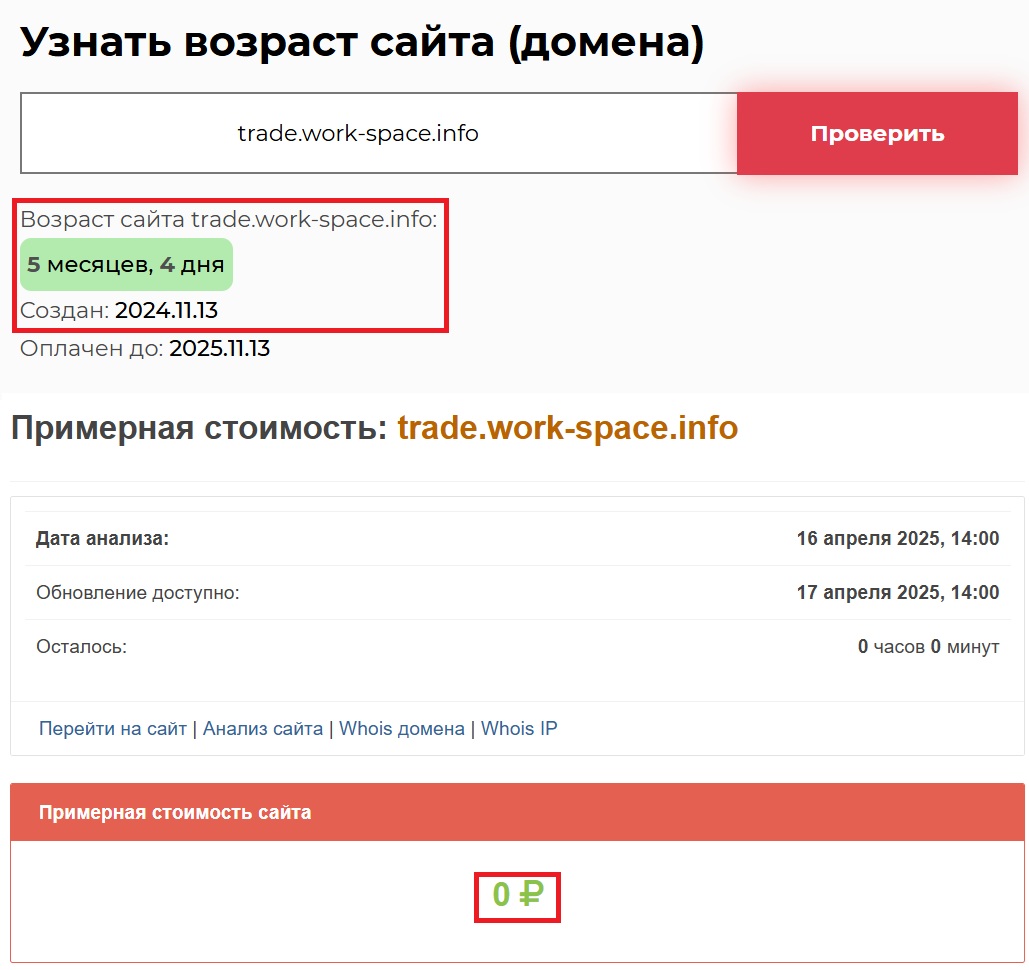Click the green 5 месяцев, 4 дня badge
Viewport: 1029px width, 970px height.
[126, 265]
